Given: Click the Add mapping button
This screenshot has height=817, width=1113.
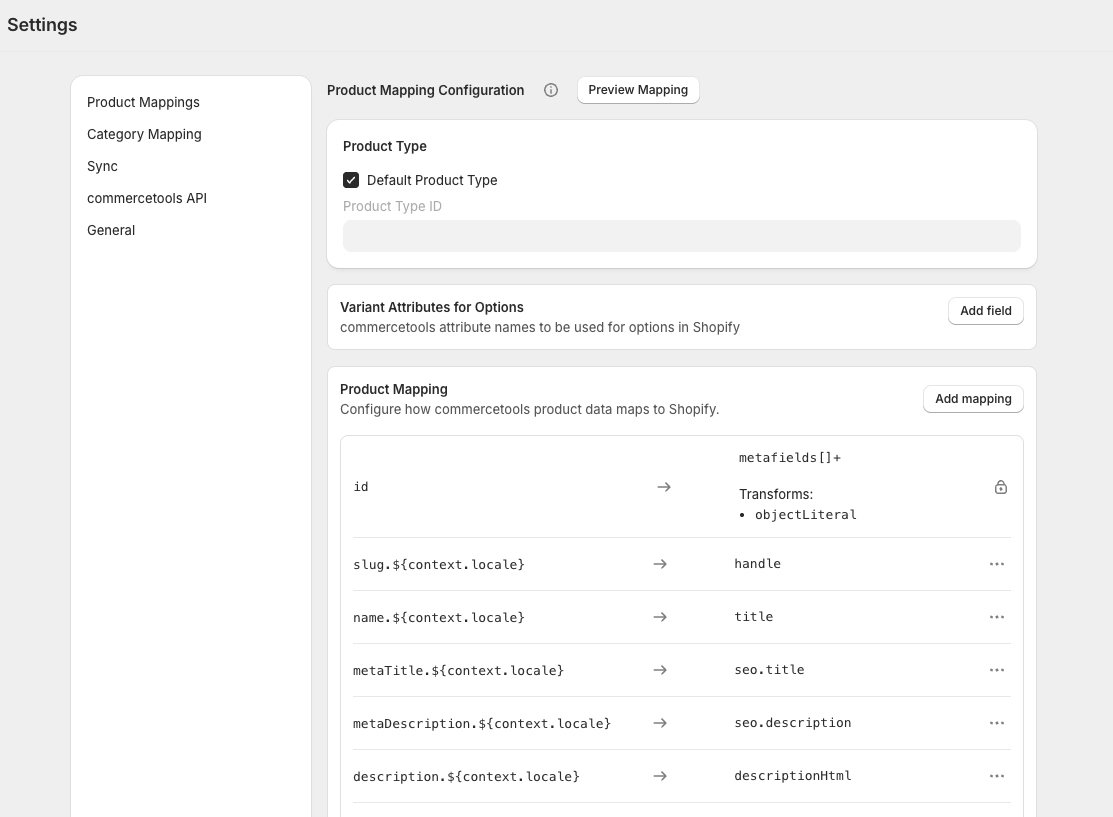Looking at the screenshot, I should pos(973,399).
